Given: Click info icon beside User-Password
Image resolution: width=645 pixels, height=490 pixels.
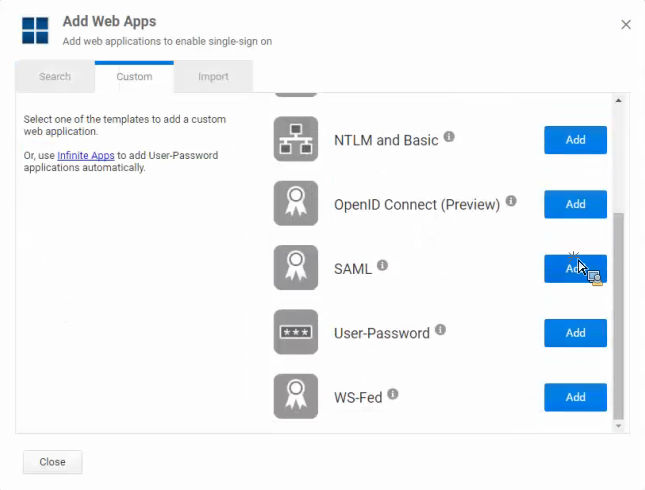Looking at the screenshot, I should click(x=441, y=330).
